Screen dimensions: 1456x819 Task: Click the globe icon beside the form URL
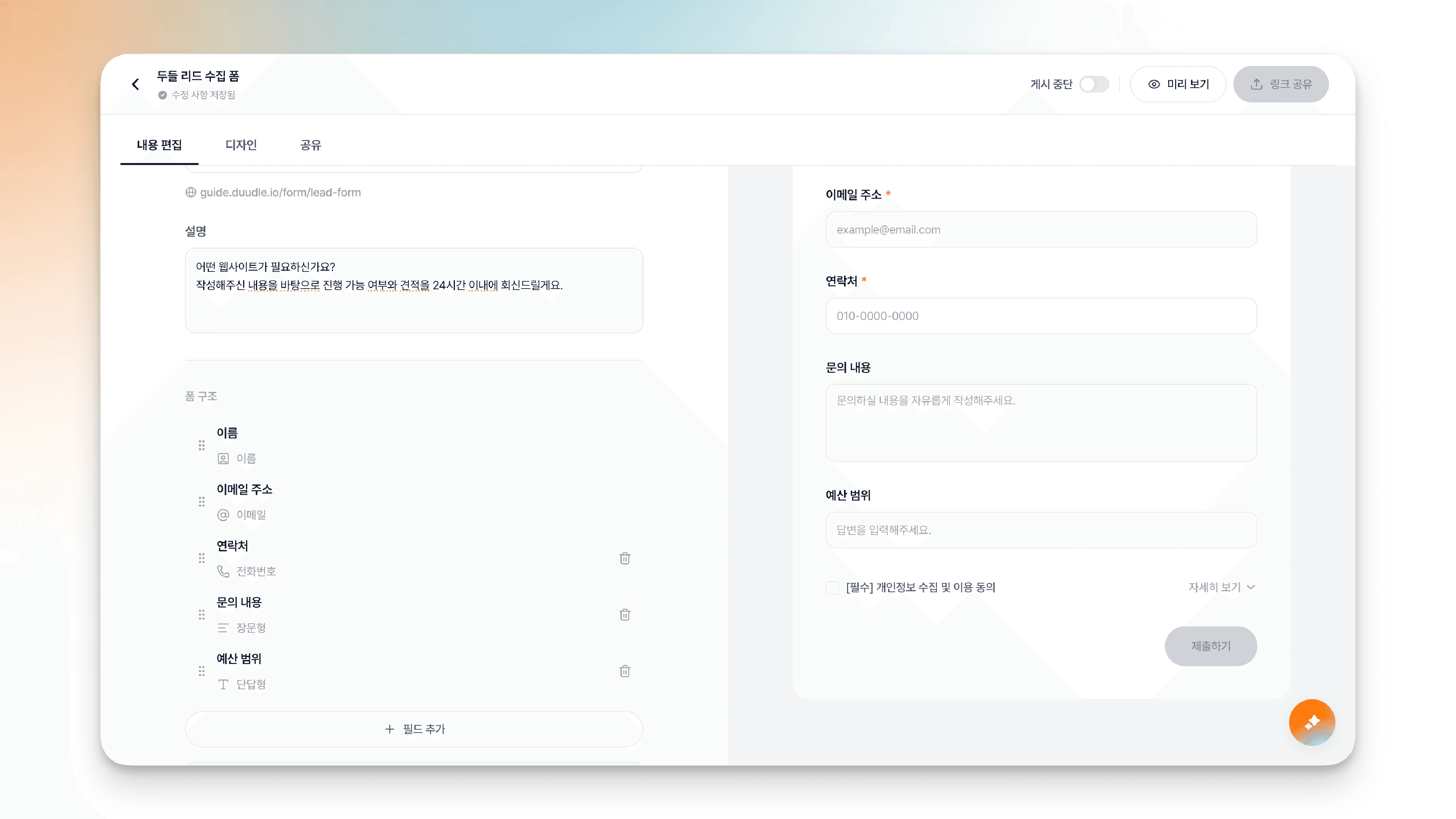pos(190,193)
